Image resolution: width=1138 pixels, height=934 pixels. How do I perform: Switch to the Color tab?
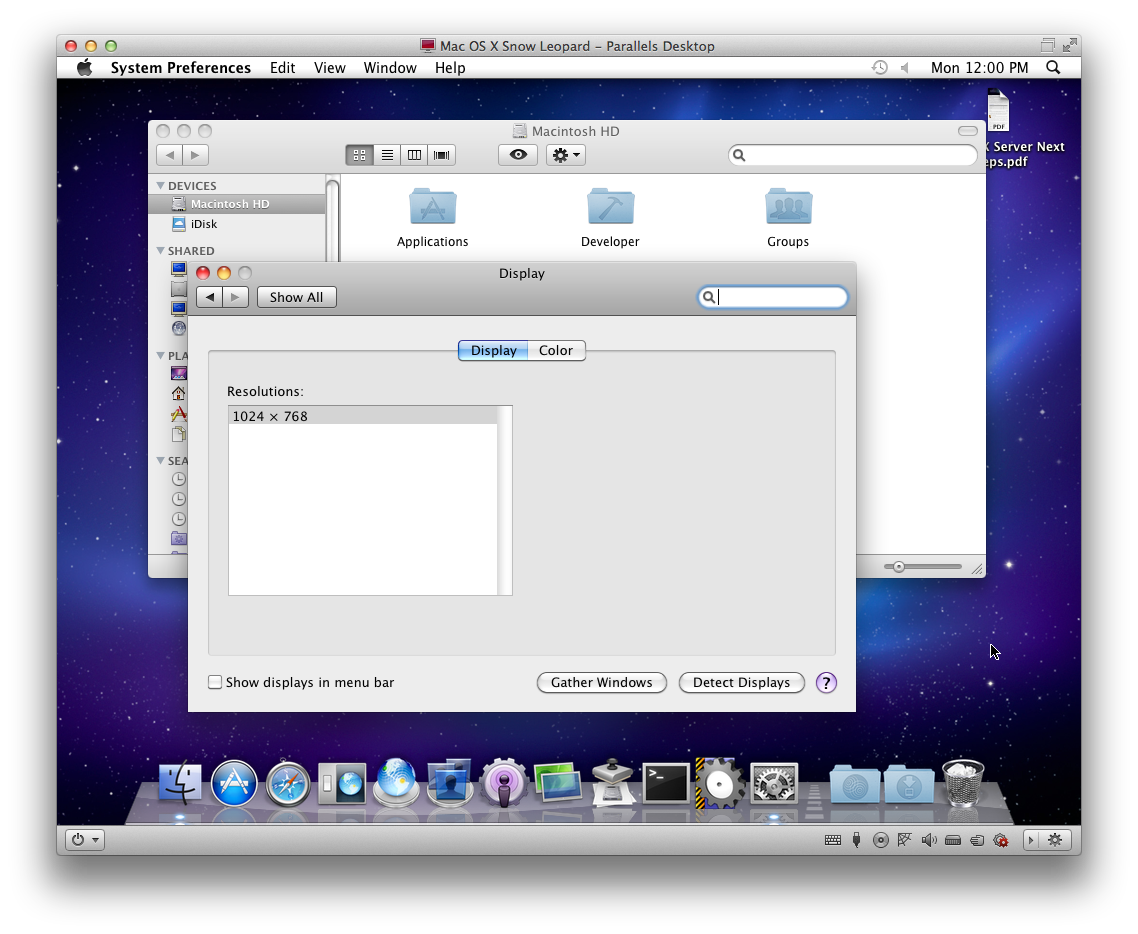pyautogui.click(x=556, y=351)
